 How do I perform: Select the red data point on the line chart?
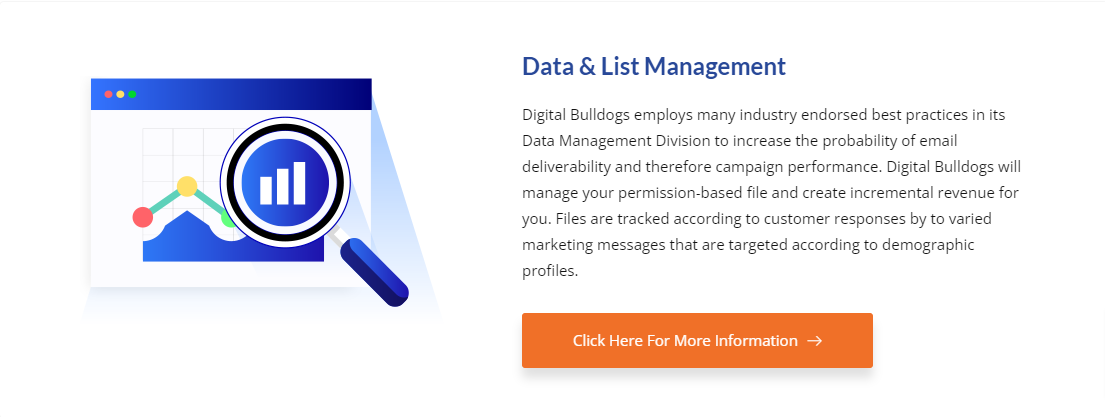(143, 217)
